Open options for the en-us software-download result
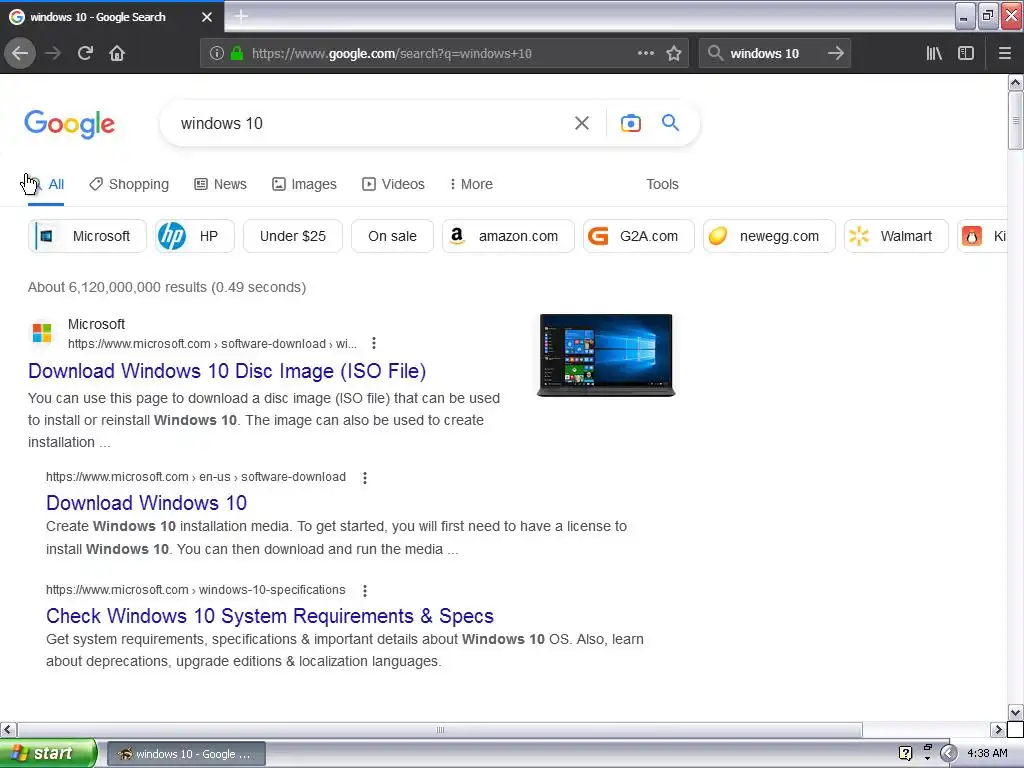This screenshot has width=1024, height=768. [x=364, y=477]
